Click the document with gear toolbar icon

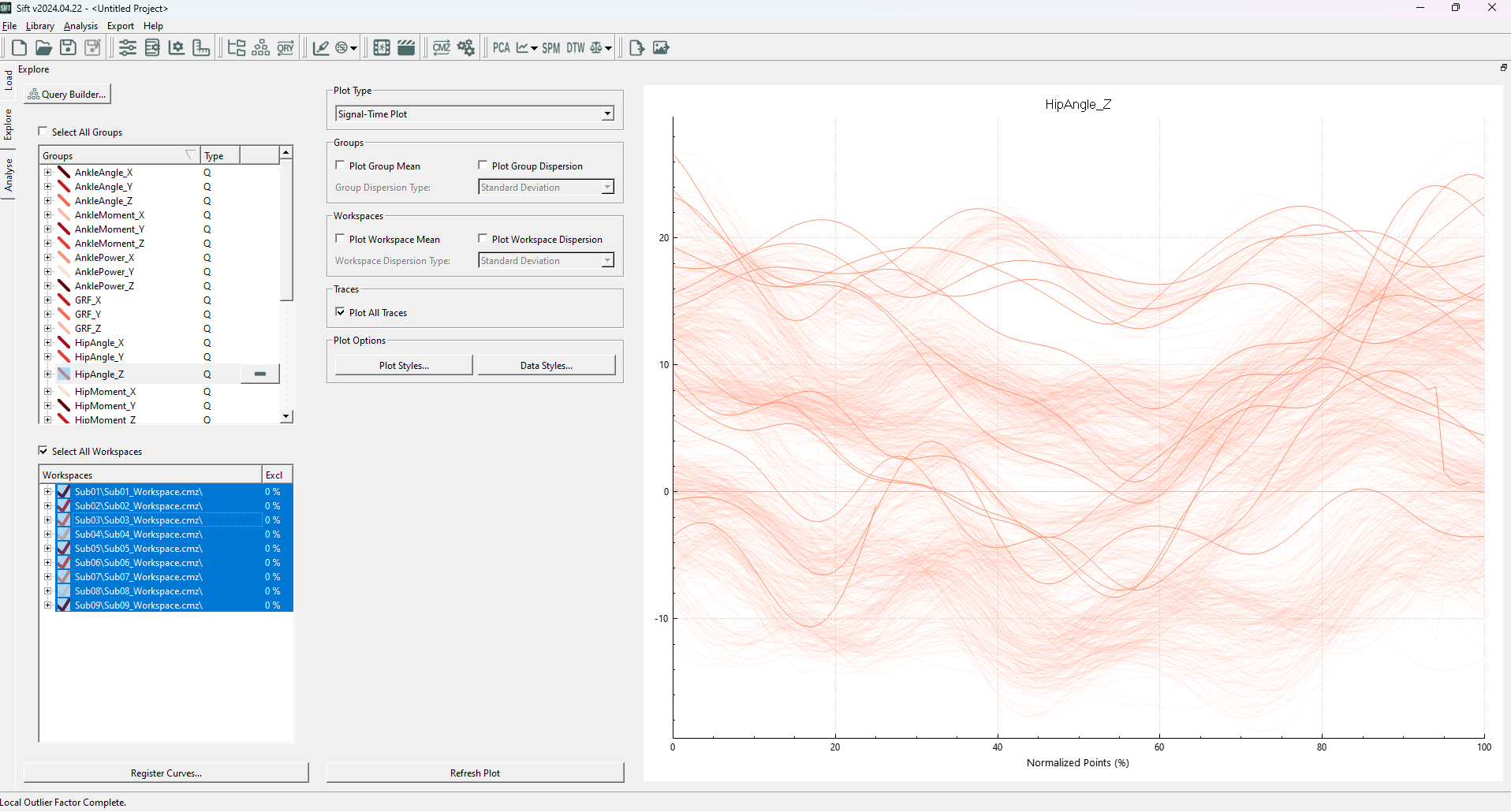pos(152,48)
